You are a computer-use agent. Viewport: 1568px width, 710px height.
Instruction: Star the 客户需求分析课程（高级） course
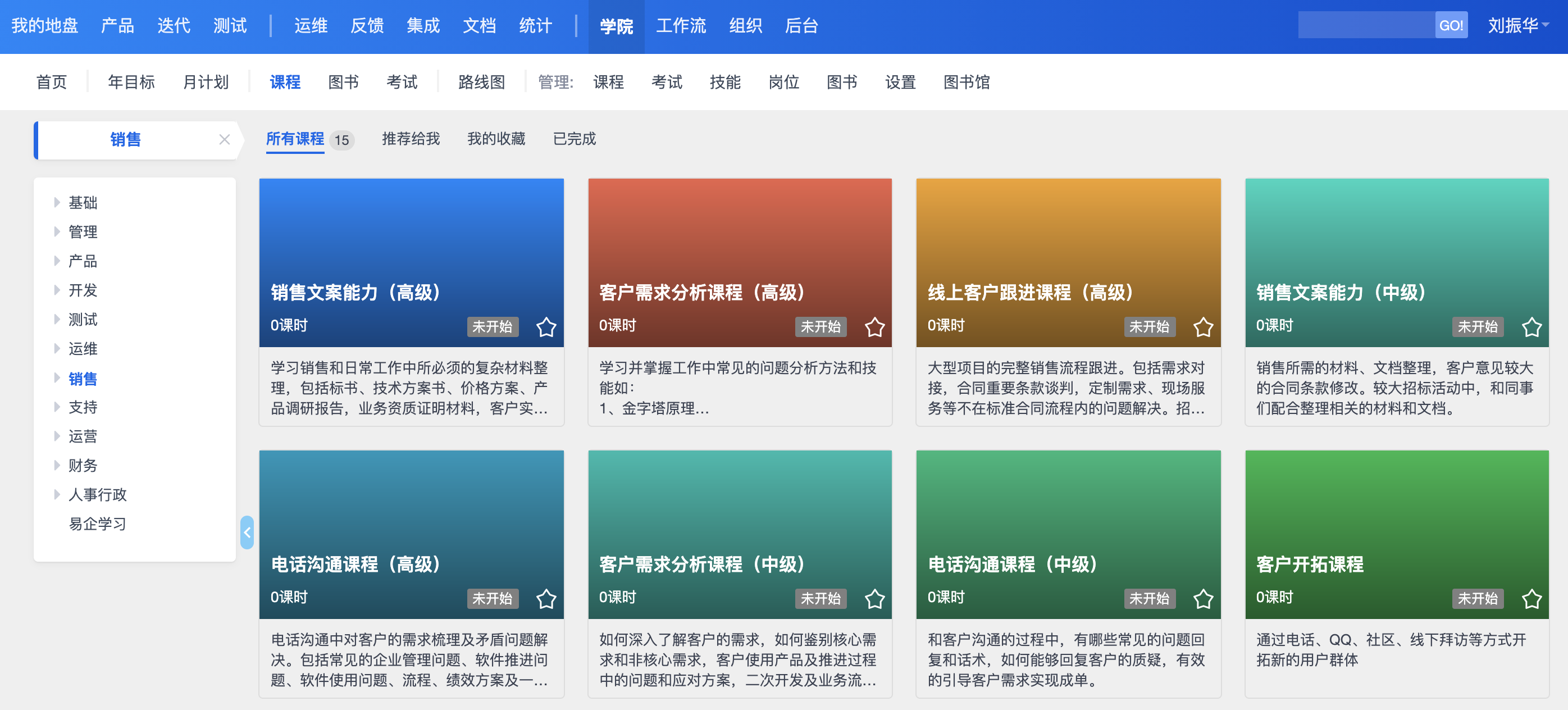tap(874, 327)
